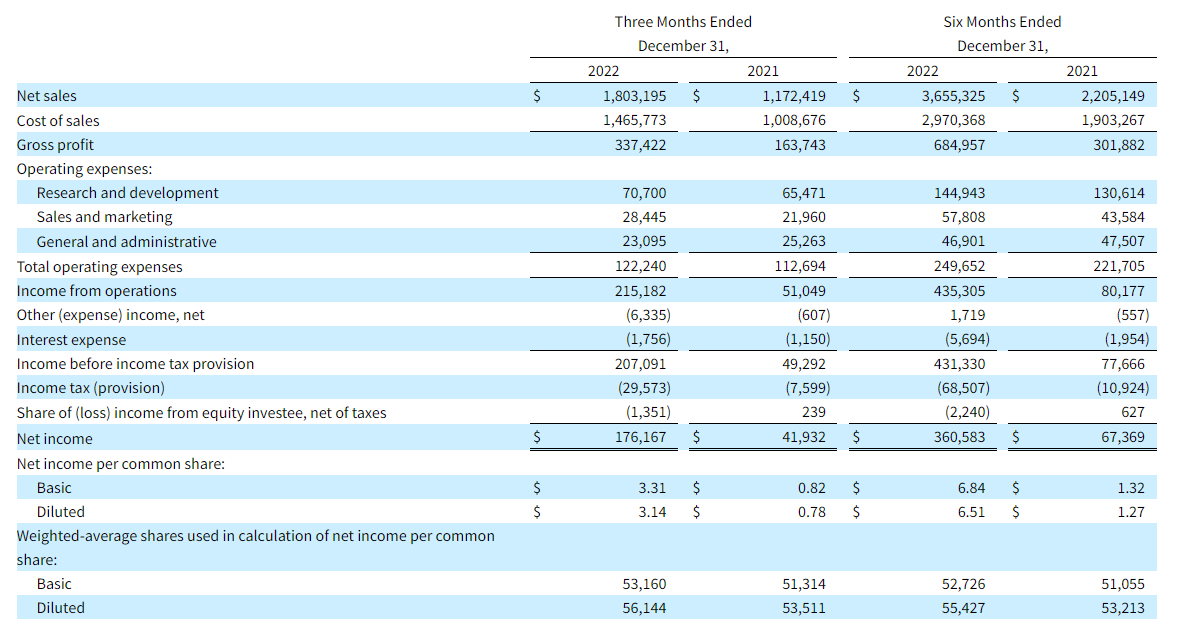Select the "Share of (loss) income from equity investee" label
The width and height of the screenshot is (1178, 632).
coord(201,413)
